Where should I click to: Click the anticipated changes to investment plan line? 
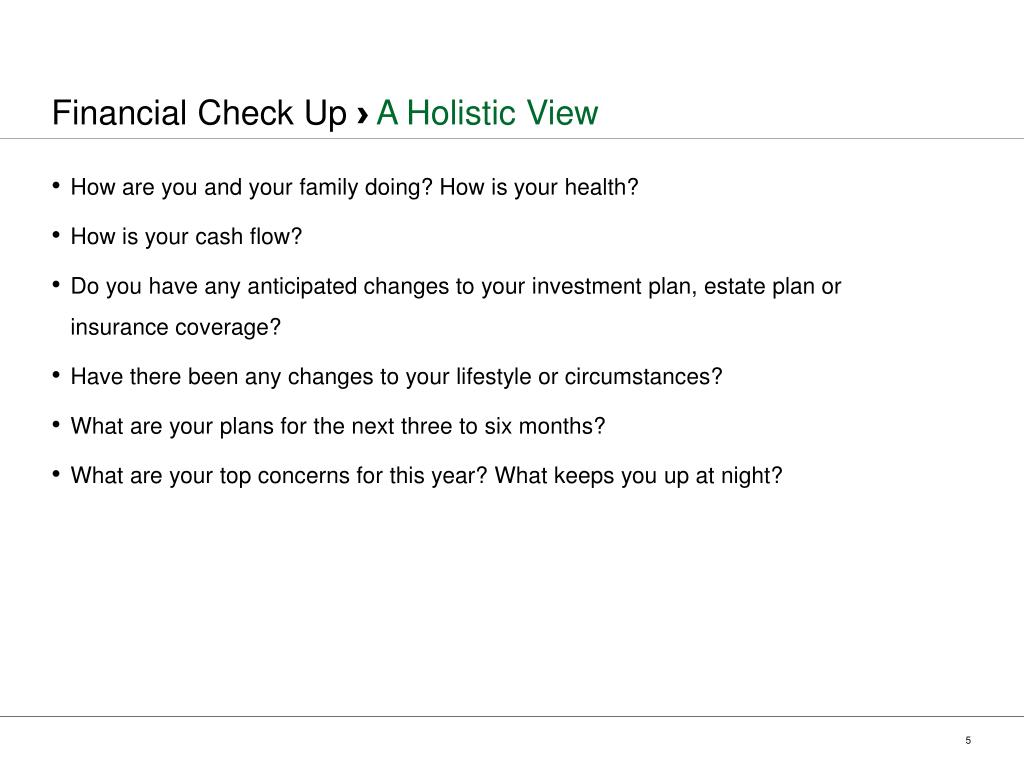pos(456,287)
